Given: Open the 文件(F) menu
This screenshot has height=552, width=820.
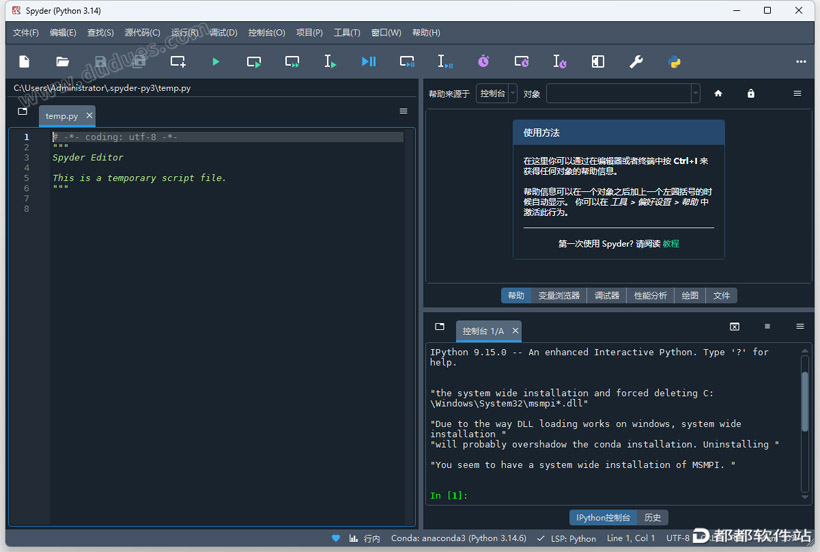Looking at the screenshot, I should click(26, 33).
